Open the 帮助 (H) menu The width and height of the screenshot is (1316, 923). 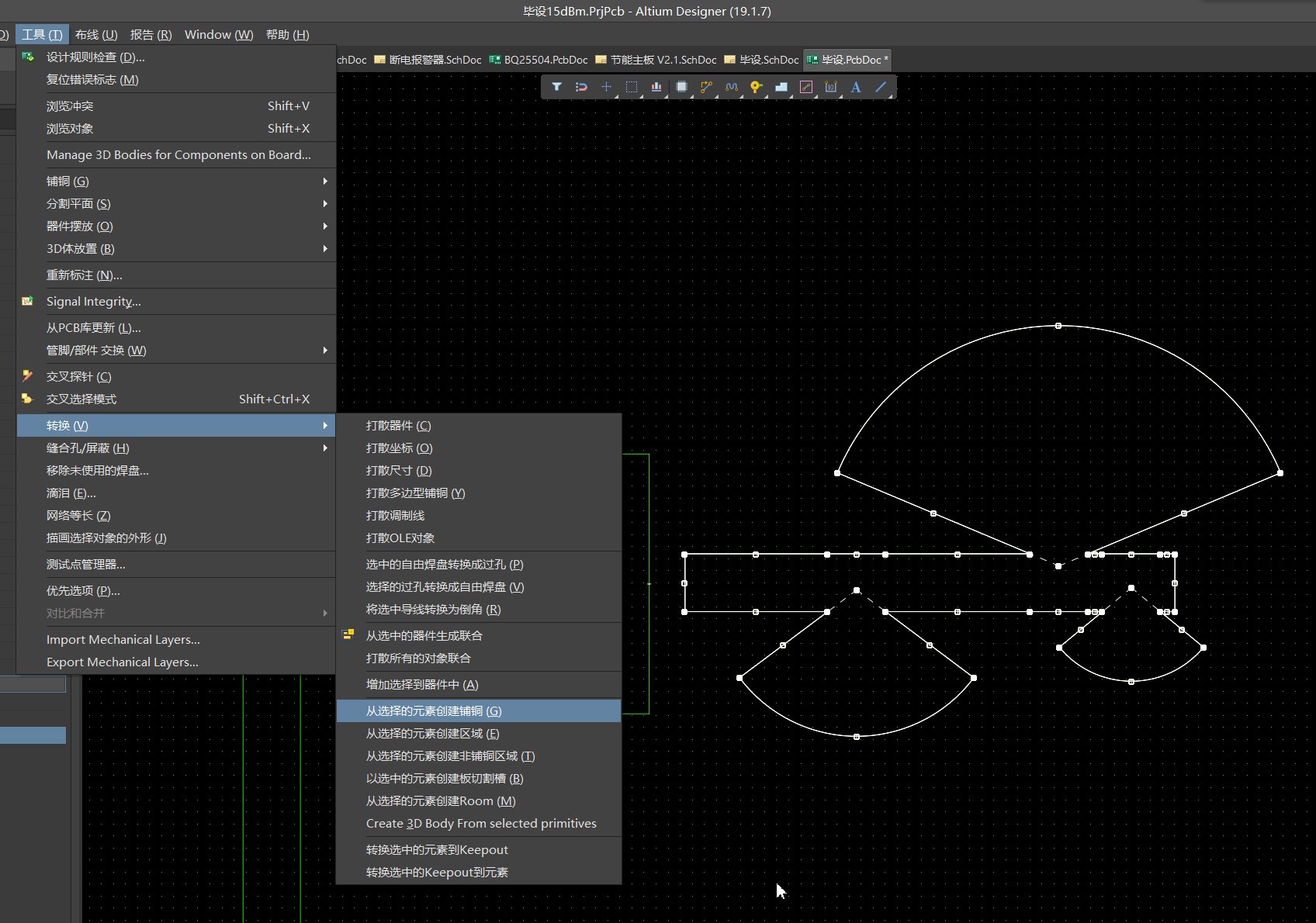[288, 35]
